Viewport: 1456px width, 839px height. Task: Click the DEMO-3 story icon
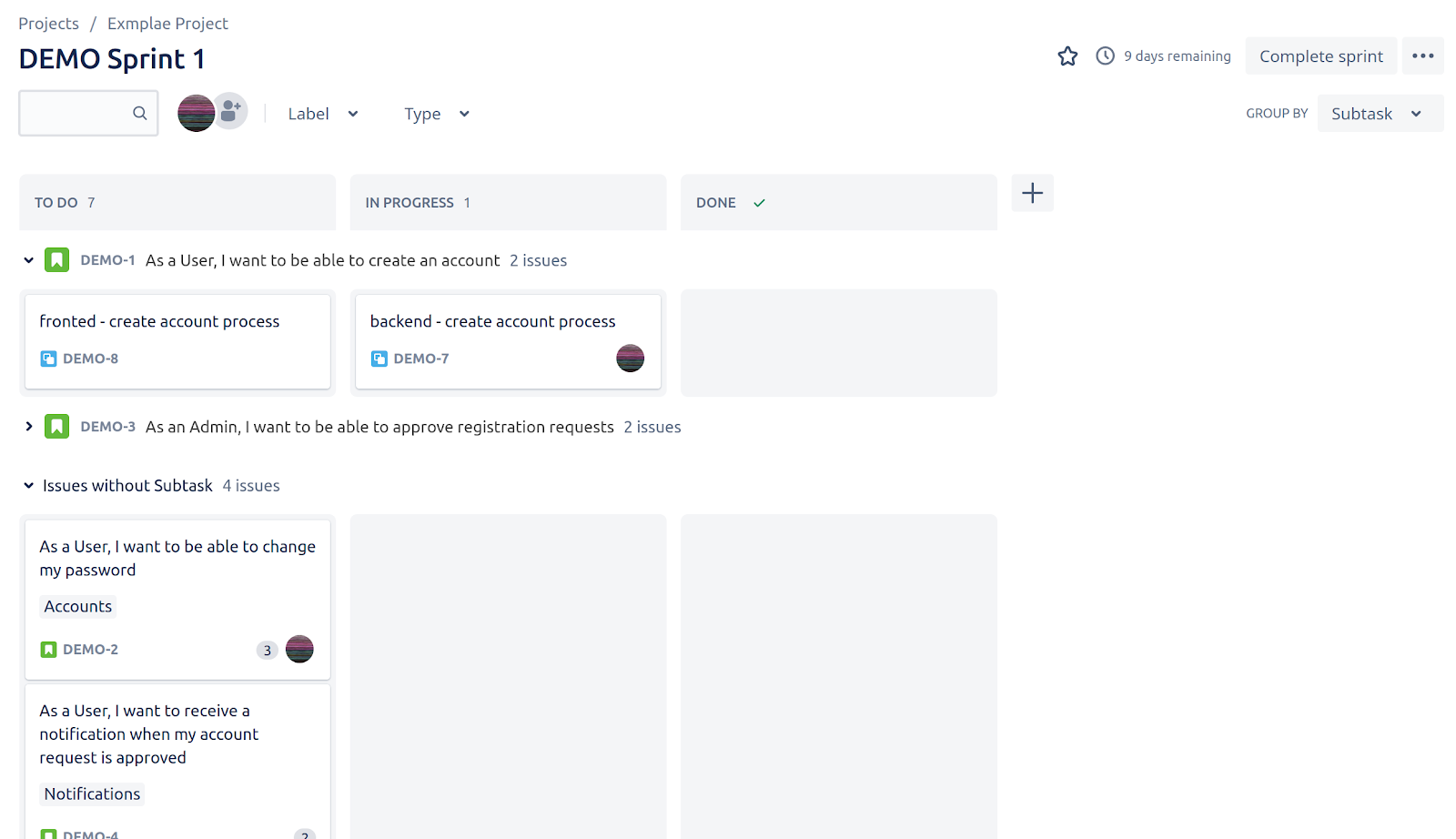tap(56, 427)
